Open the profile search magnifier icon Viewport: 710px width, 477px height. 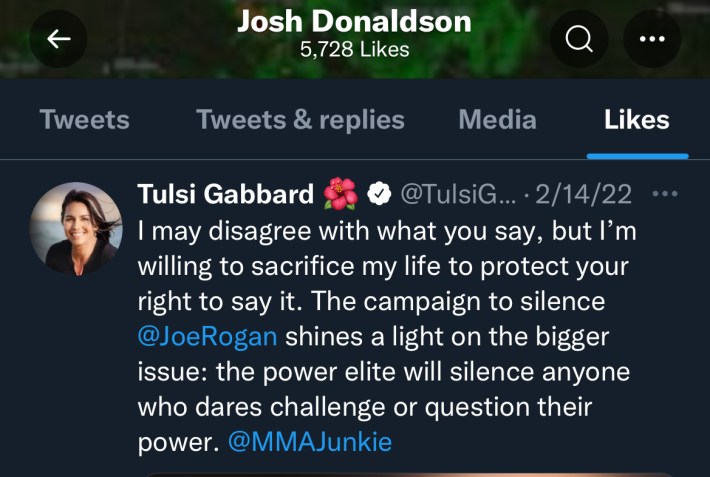point(579,39)
